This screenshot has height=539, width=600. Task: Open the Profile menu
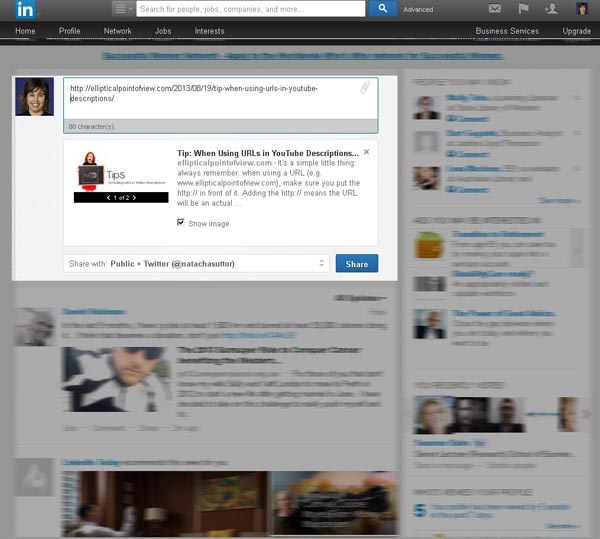[69, 31]
